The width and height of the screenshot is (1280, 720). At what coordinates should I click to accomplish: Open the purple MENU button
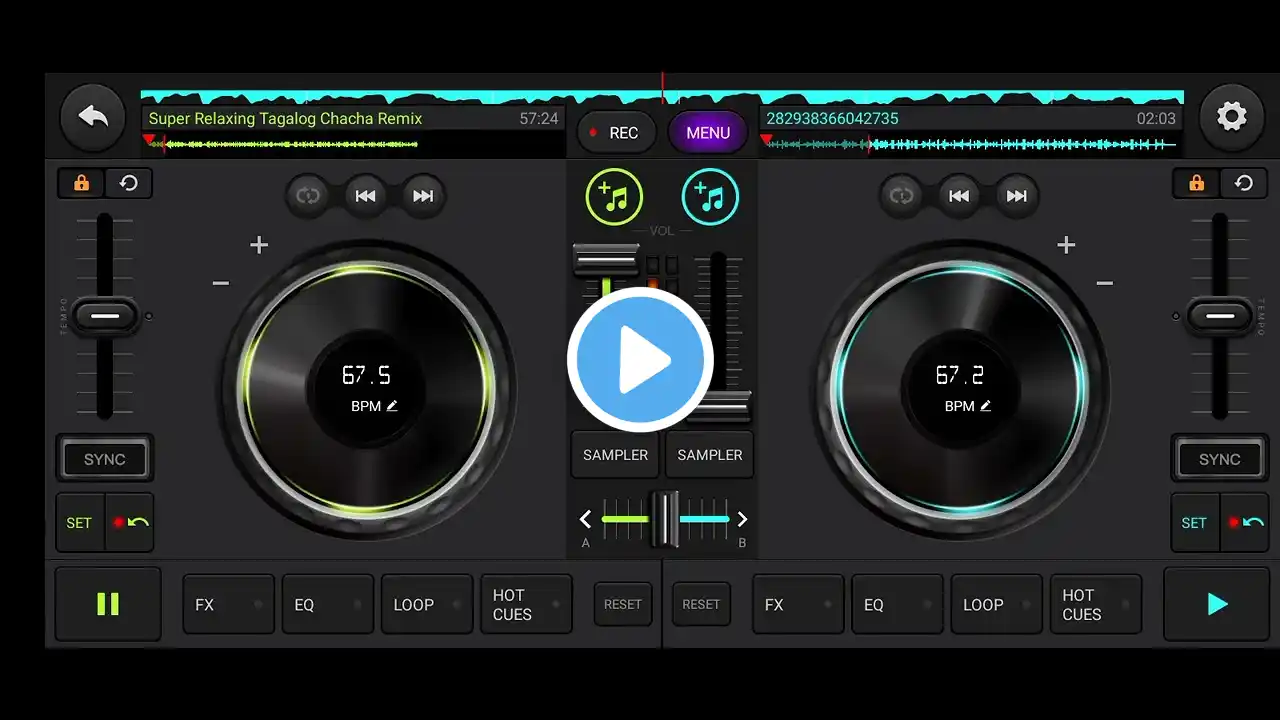click(x=708, y=133)
